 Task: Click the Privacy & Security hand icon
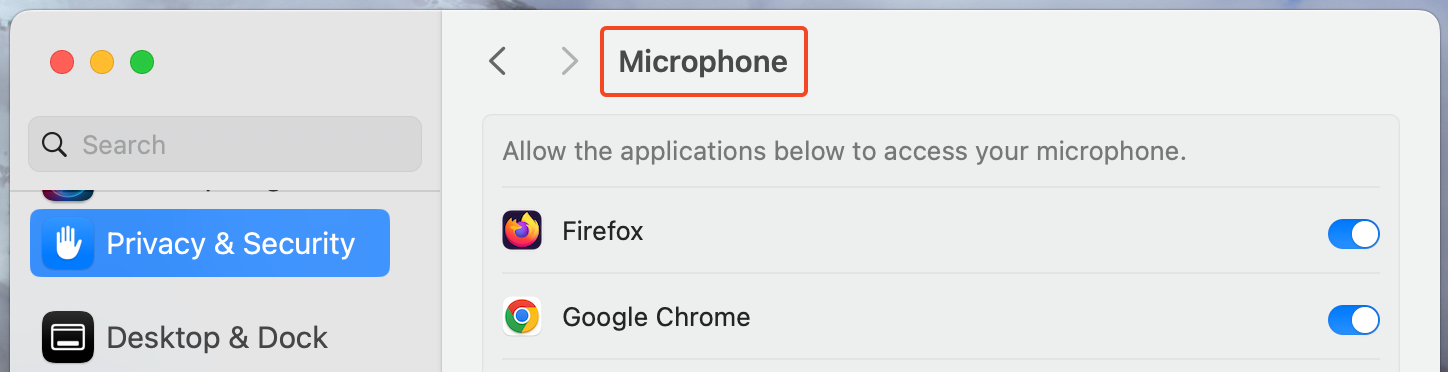pos(68,244)
